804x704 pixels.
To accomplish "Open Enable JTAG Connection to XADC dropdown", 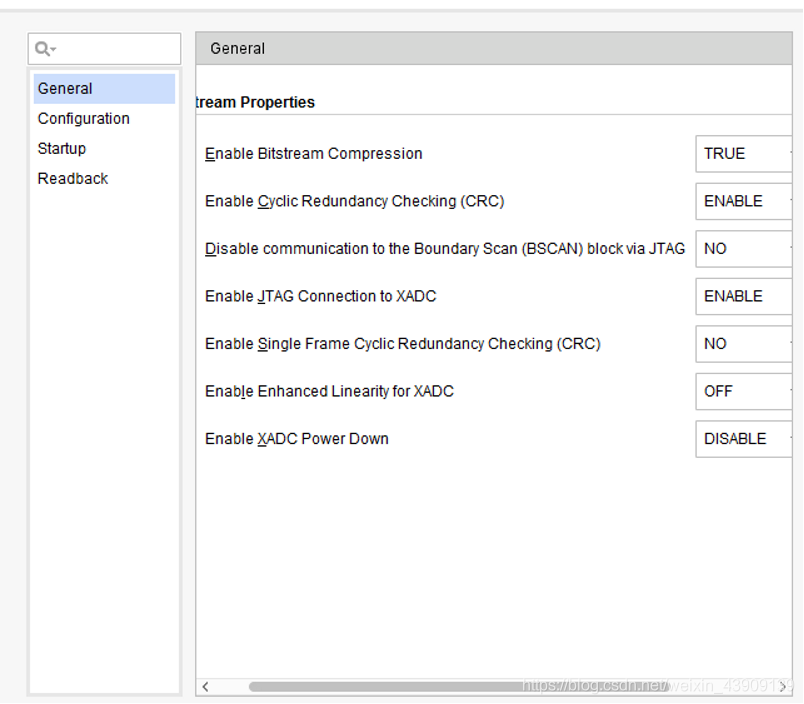I will pos(743,296).
